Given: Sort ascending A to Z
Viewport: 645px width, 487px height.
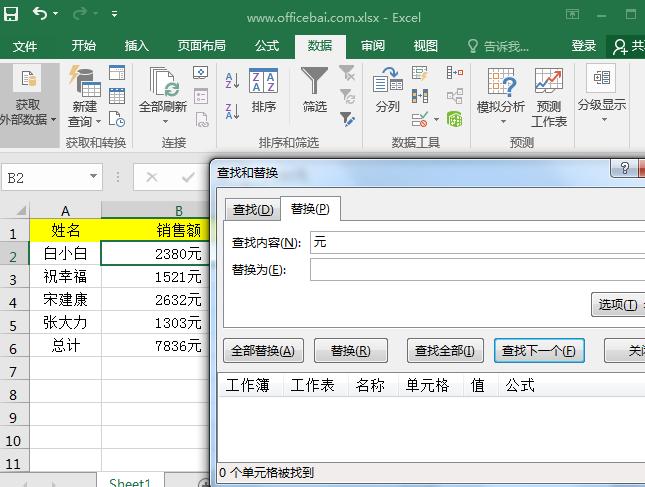Looking at the screenshot, I should point(232,81).
